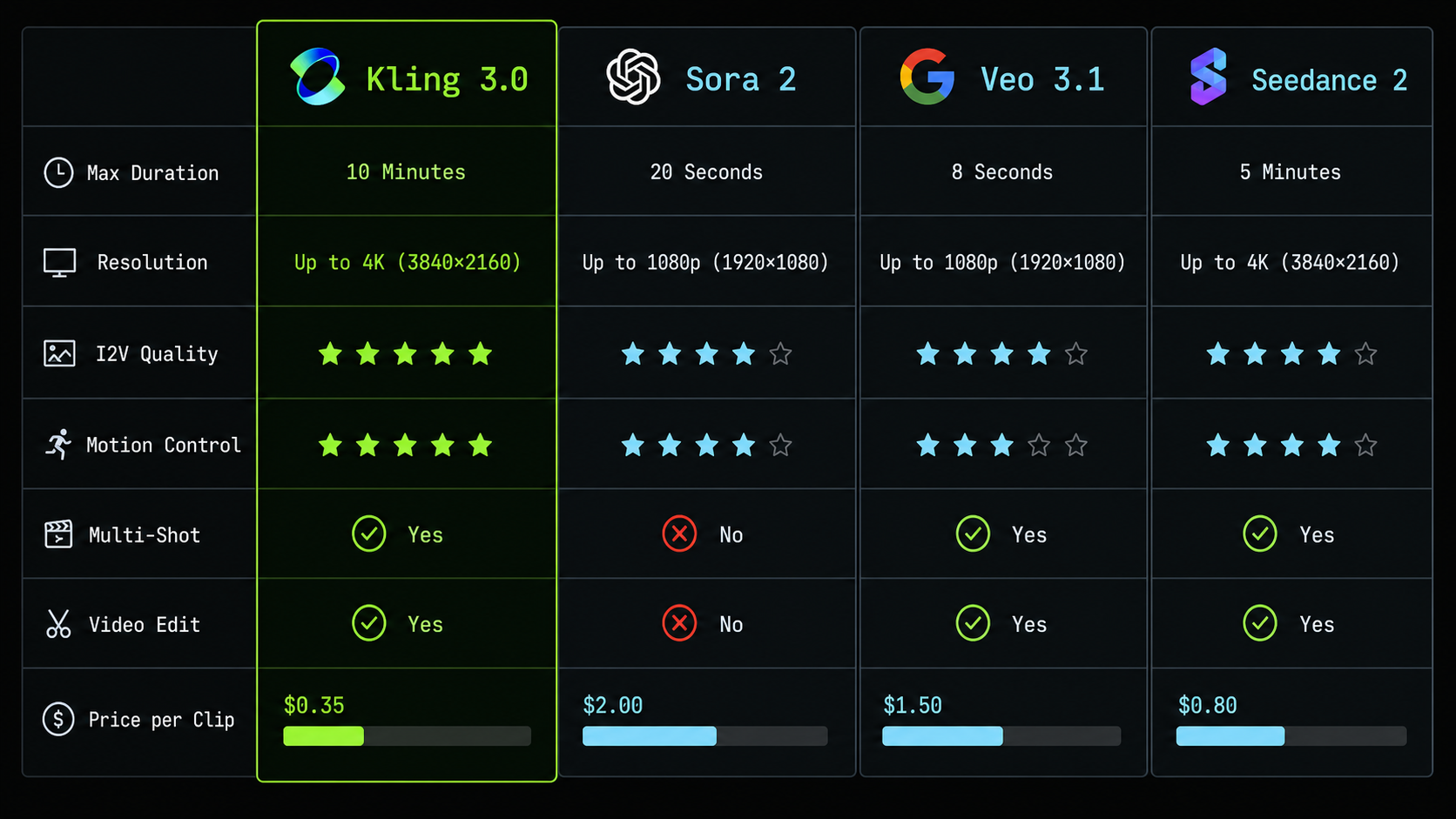Click the $0.80 price value
Viewport: 1456px width, 819px height.
tap(1207, 705)
